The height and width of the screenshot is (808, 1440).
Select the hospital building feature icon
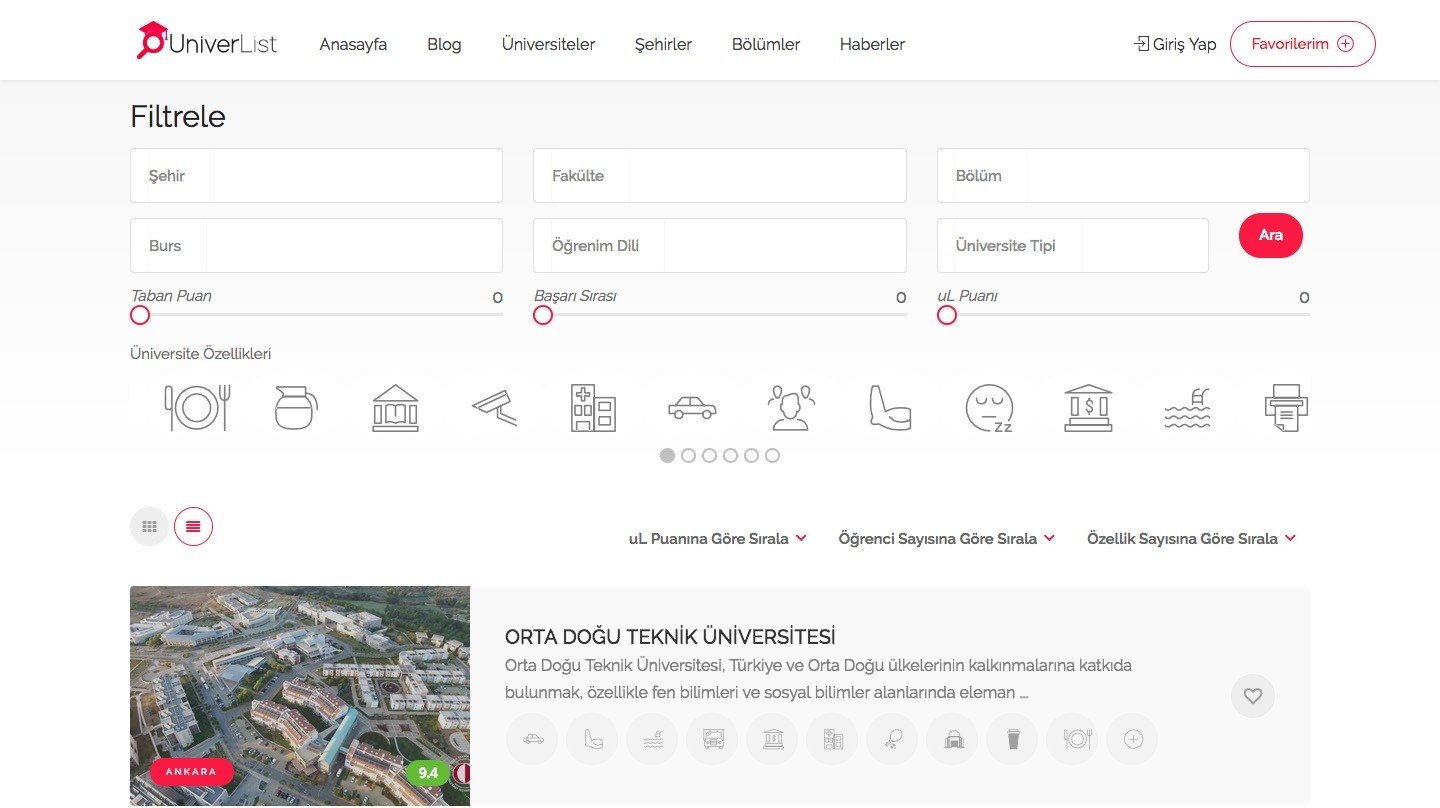click(x=593, y=408)
